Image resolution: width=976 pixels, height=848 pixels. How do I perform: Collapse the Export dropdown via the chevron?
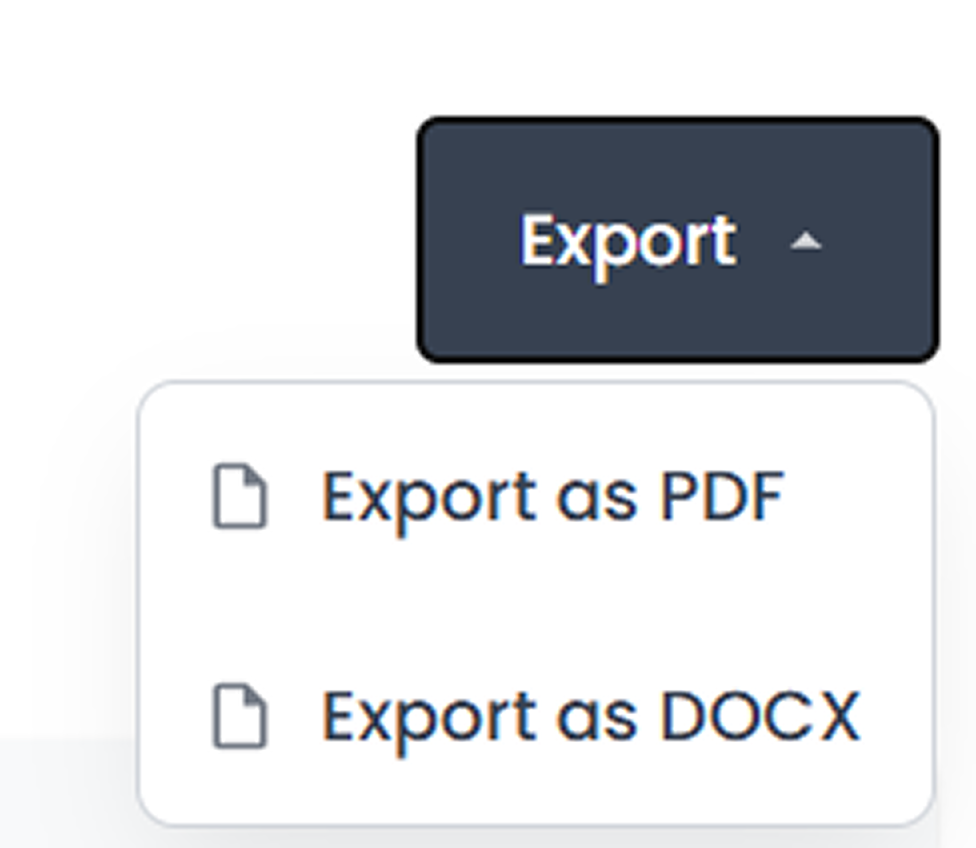(807, 240)
